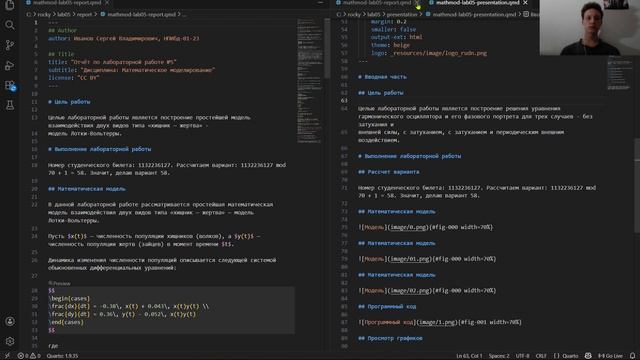Close the mathmod-lab05-presentation.qmd tab
Viewport: 640px width, 360px height.
click(525, 3)
